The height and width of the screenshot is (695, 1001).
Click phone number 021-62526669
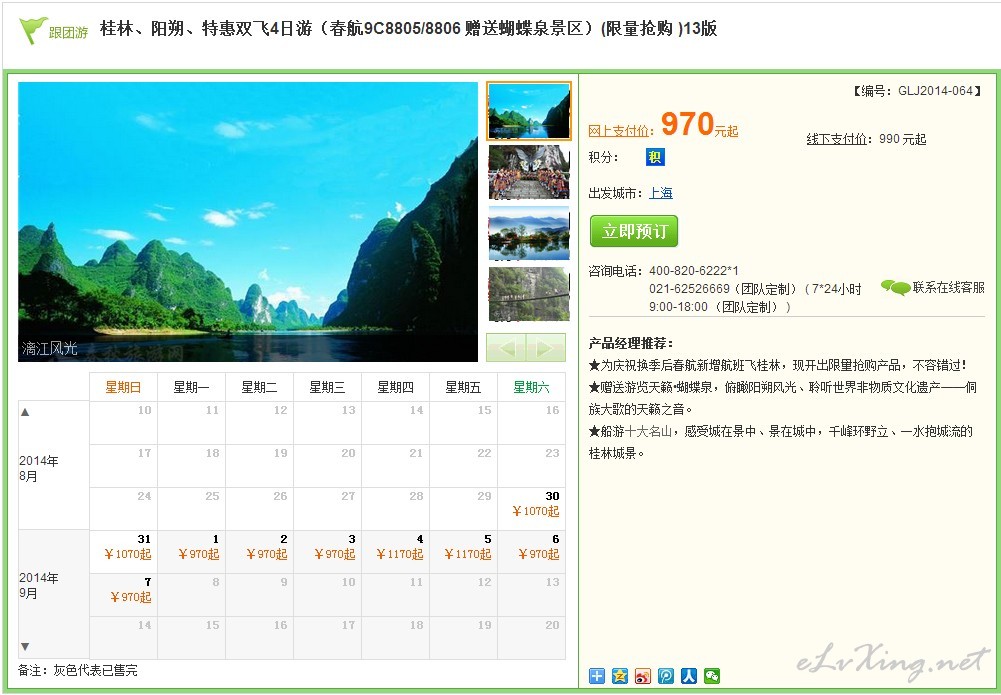(689, 289)
